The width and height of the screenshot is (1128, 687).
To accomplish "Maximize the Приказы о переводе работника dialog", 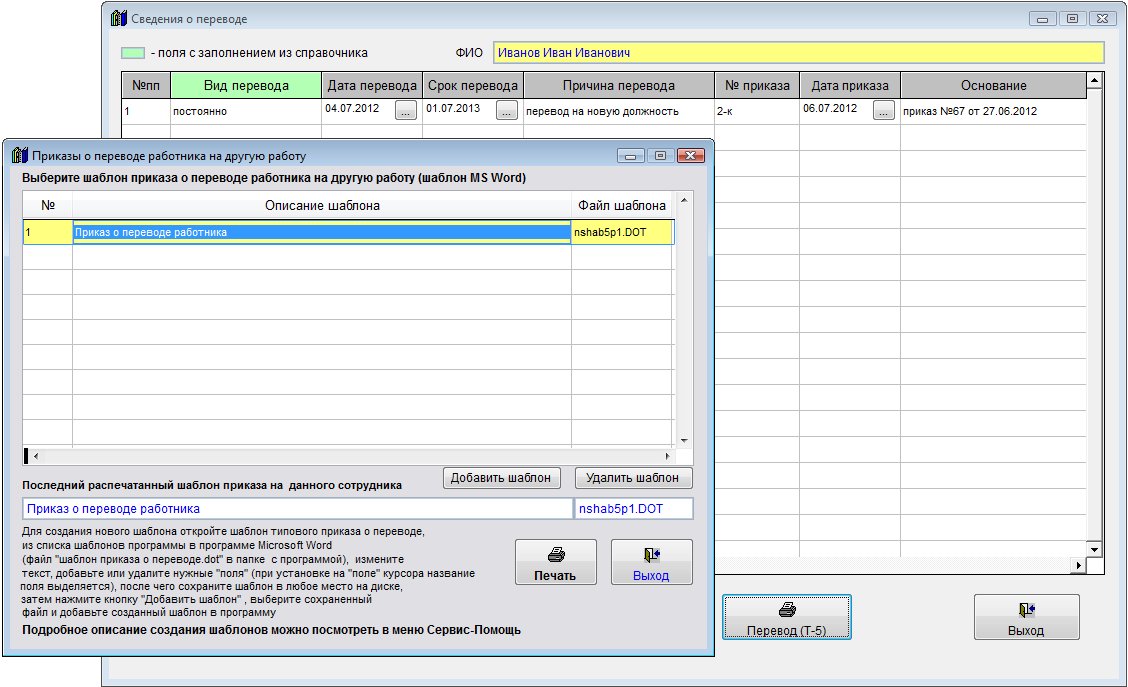I will click(660, 155).
